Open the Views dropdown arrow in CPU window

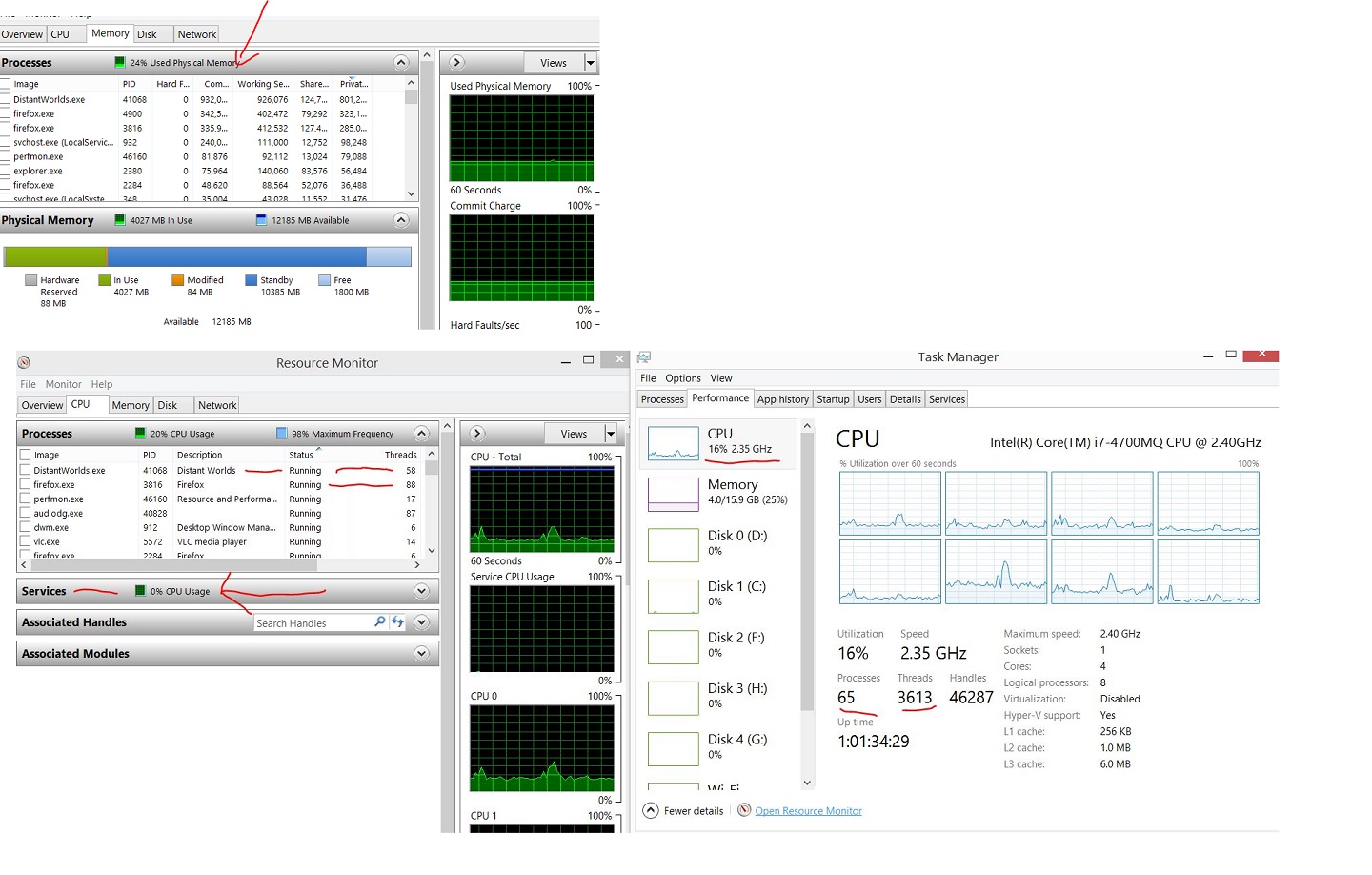tap(611, 434)
